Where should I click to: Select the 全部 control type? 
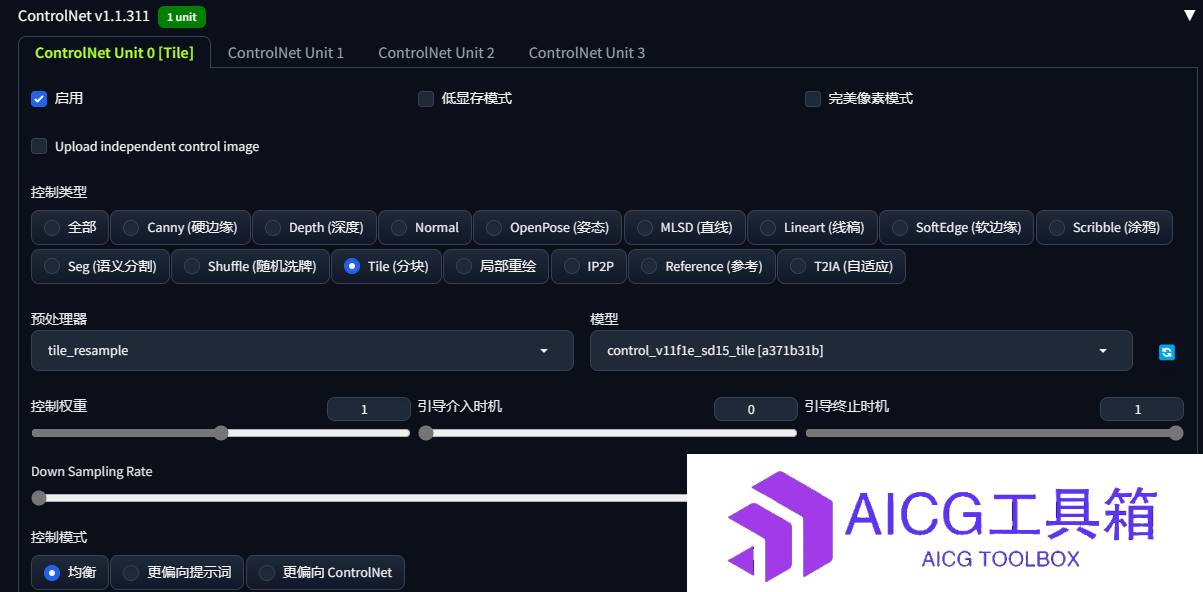(x=69, y=227)
